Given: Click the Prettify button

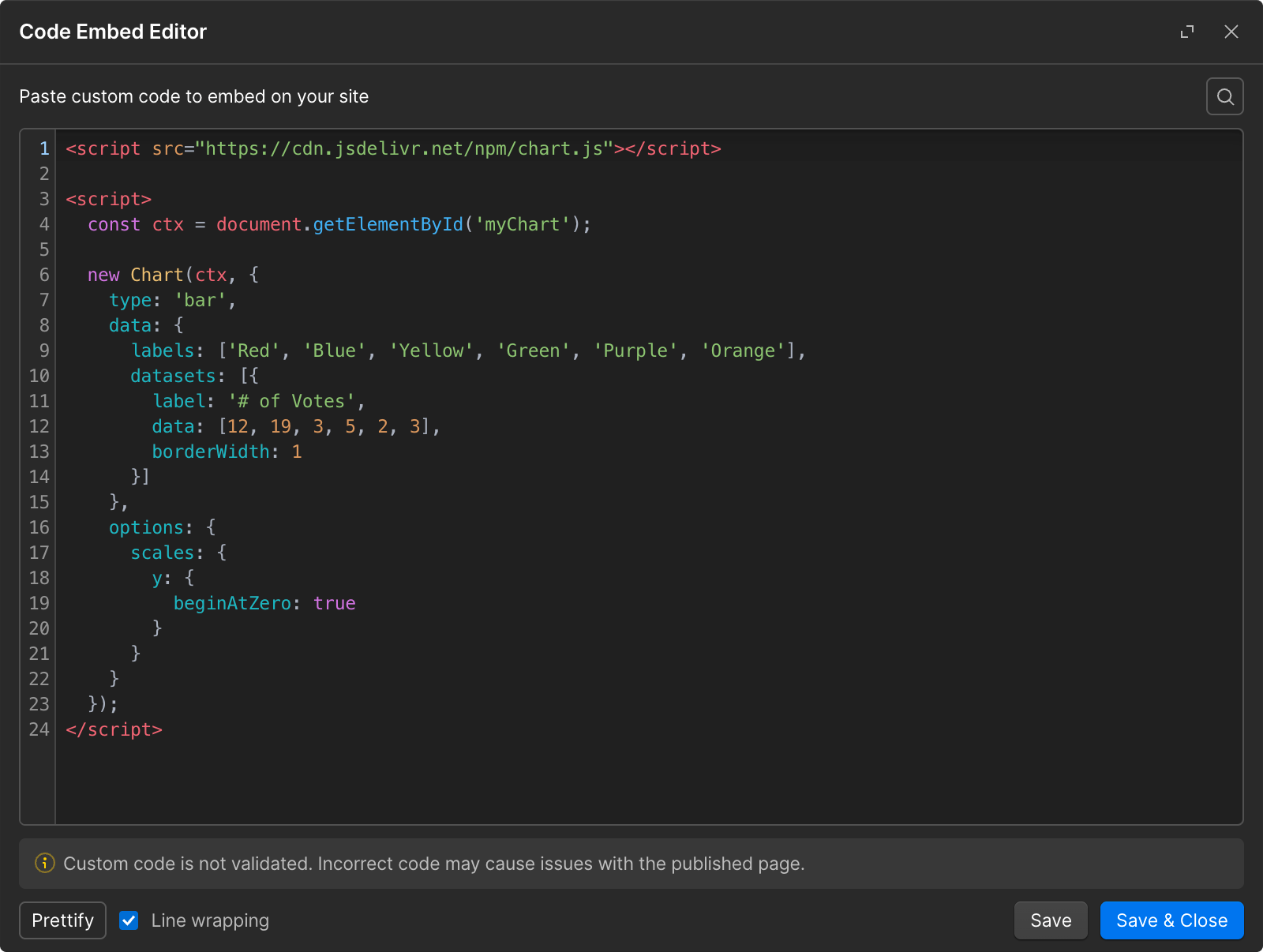Looking at the screenshot, I should coord(62,920).
